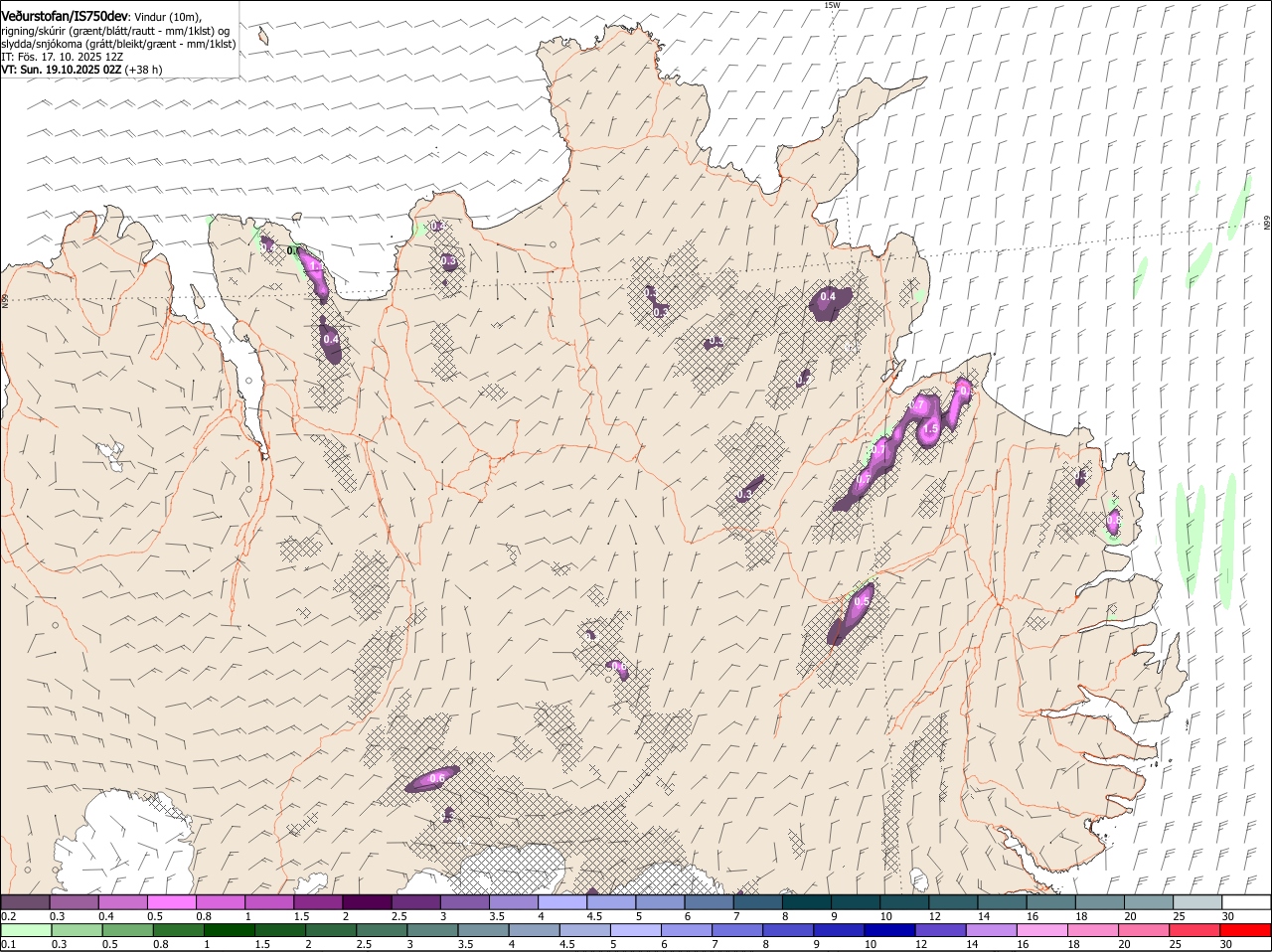Pick the upper legend swatch labeled 14

1001,901
